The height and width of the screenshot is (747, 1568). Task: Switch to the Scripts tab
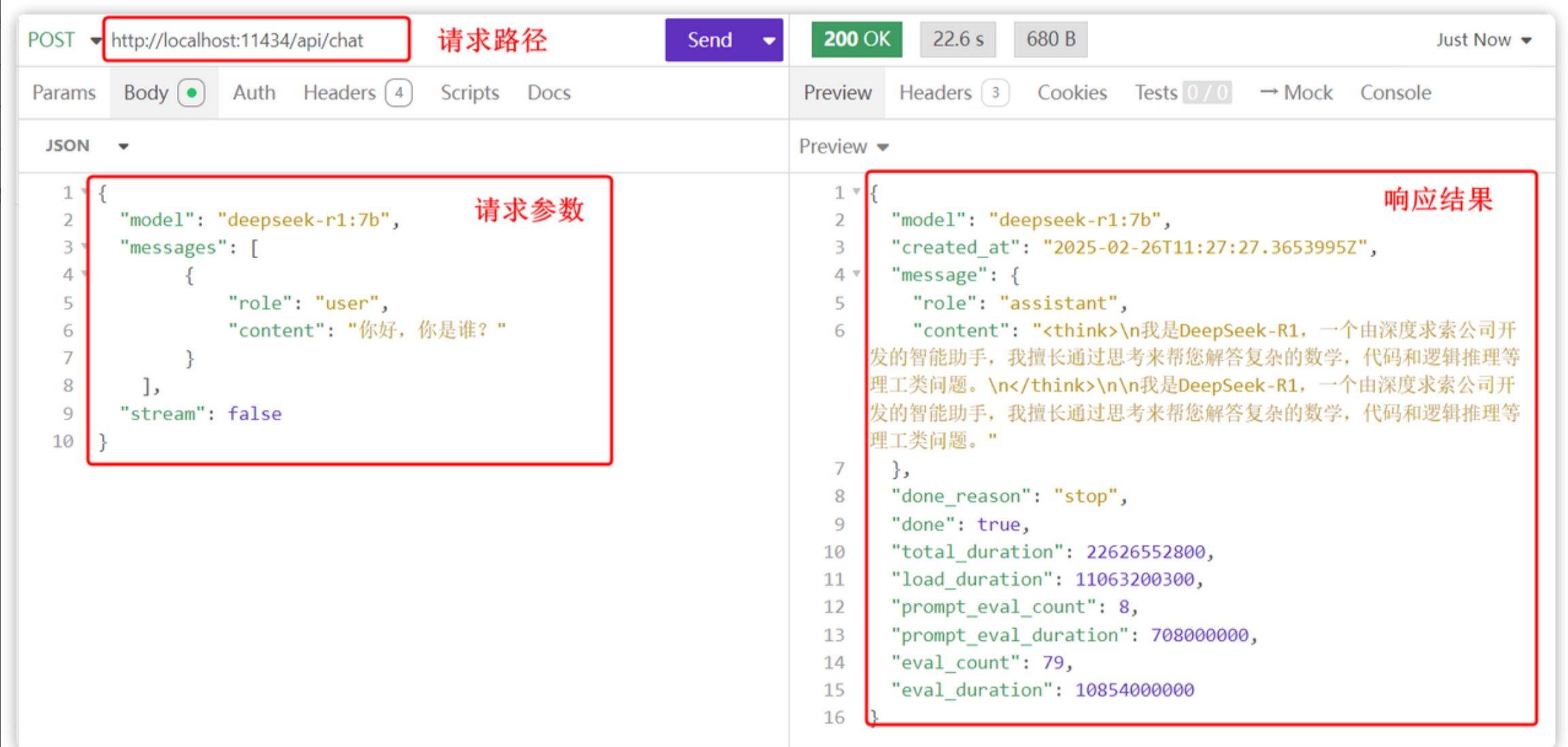pyautogui.click(x=470, y=93)
